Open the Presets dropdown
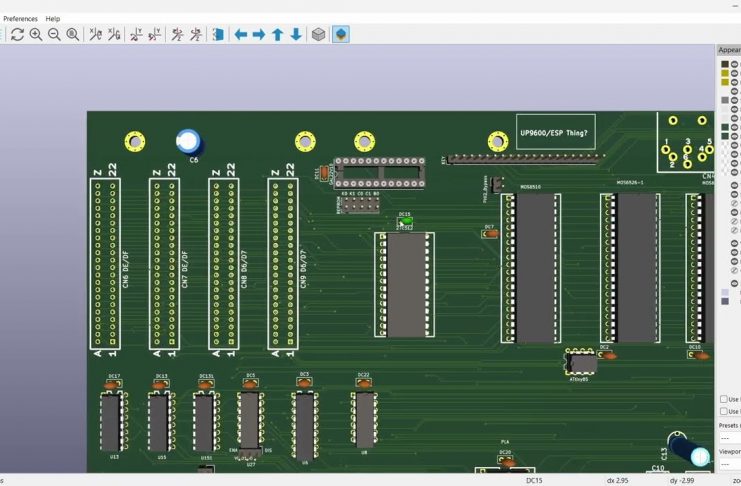 (x=730, y=438)
